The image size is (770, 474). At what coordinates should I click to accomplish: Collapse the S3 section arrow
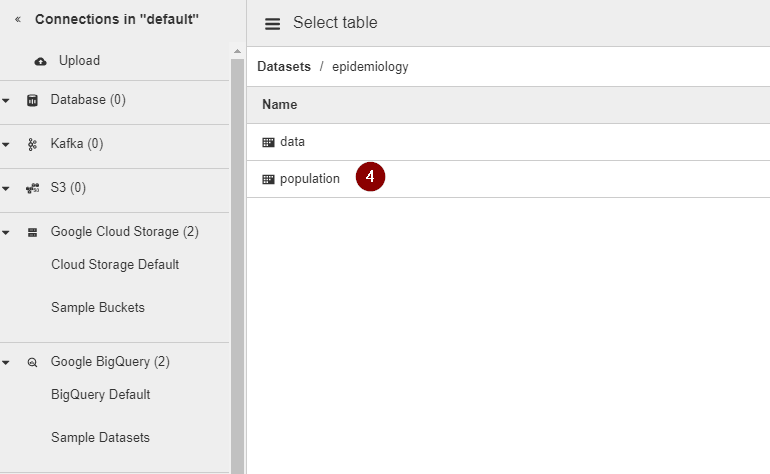pyautogui.click(x=7, y=189)
